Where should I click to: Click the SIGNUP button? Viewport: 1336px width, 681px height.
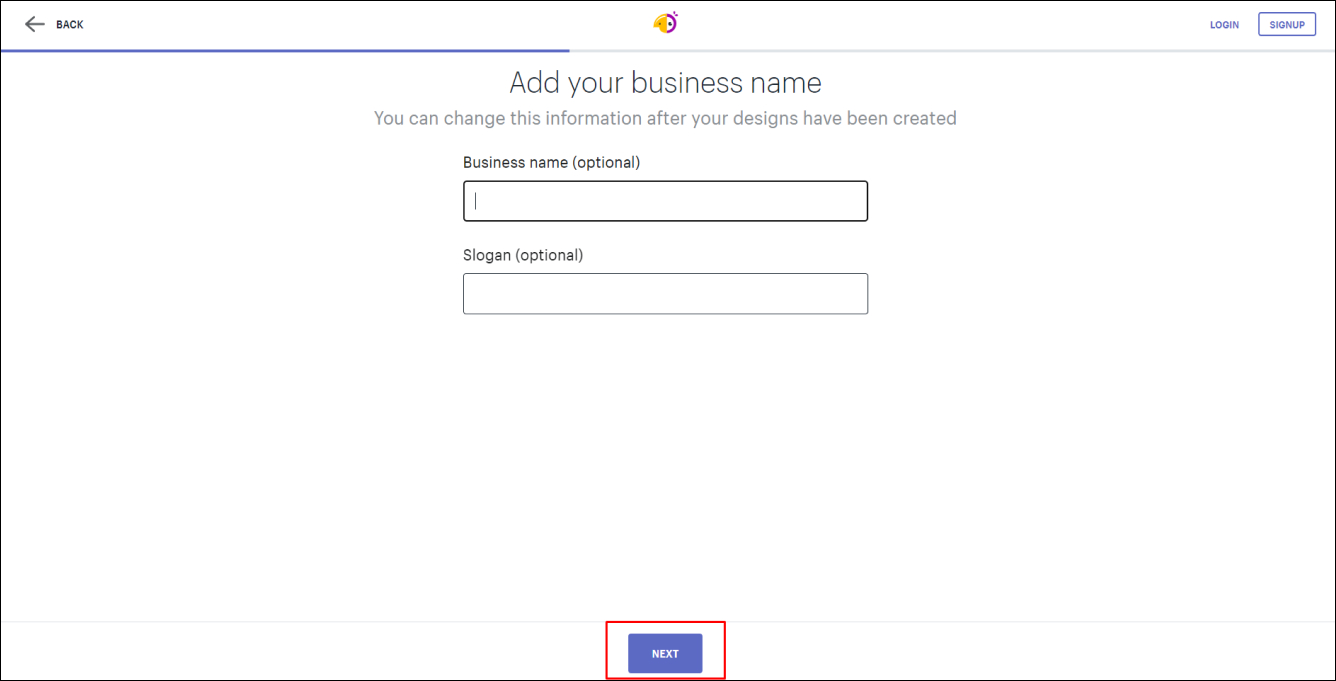(x=1287, y=25)
